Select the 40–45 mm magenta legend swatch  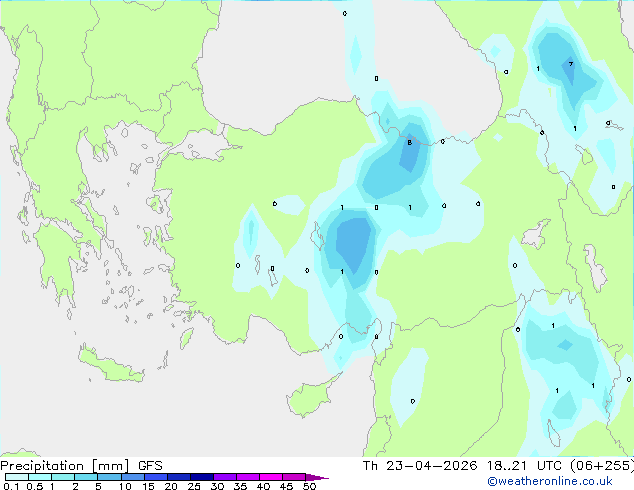click(x=271, y=477)
